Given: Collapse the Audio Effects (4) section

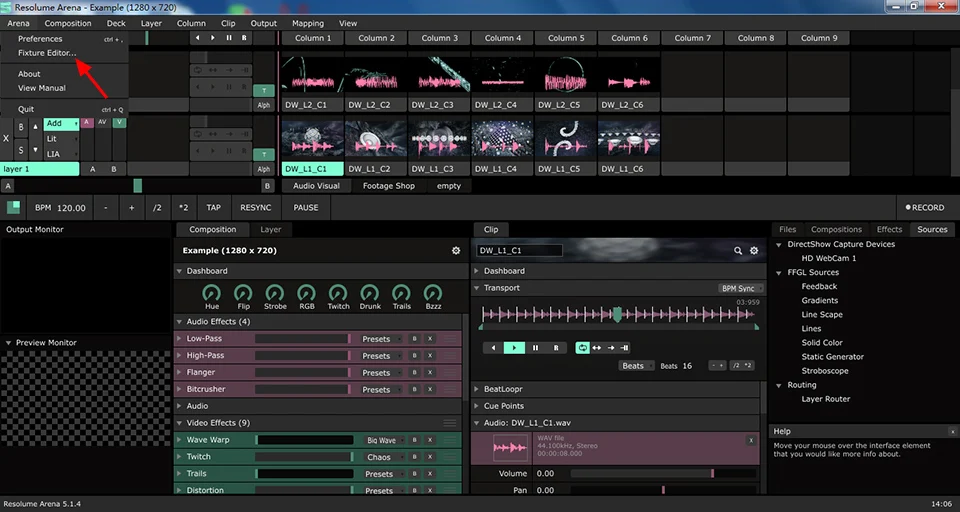Looking at the screenshot, I should click(x=179, y=322).
